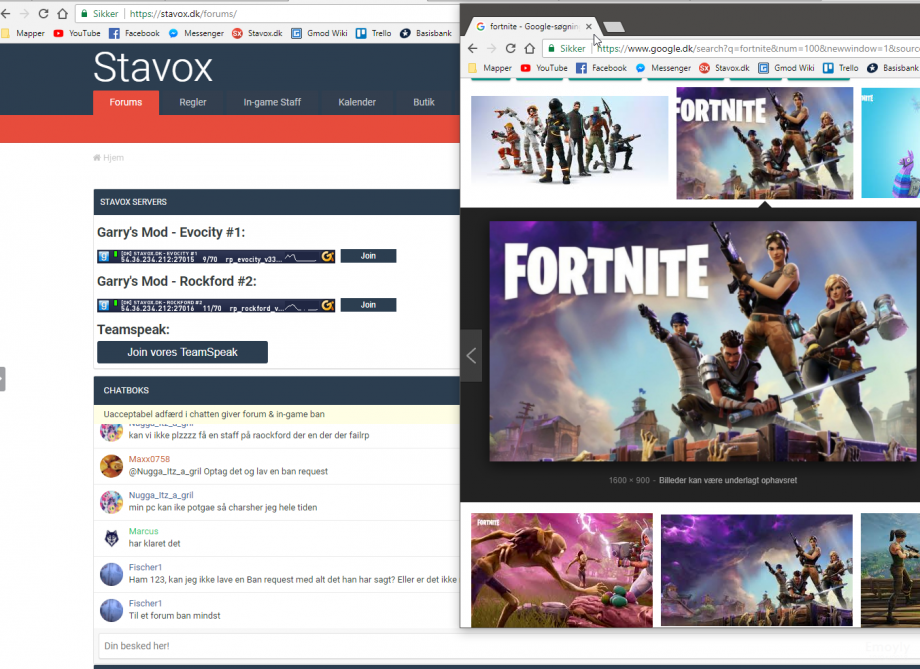Click 'Billeder kan være underlagt ophavsret' text

728,481
